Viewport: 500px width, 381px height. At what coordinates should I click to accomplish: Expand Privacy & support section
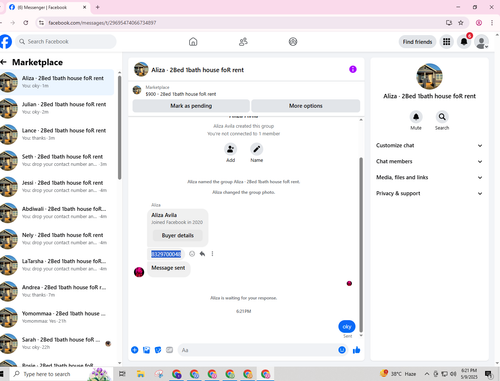click(x=429, y=193)
